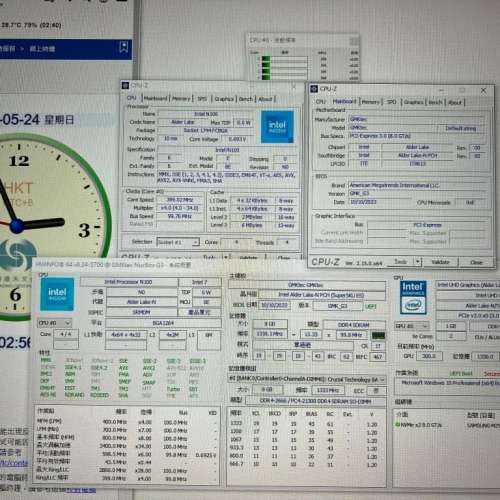Open the Tools dropdown arrow in left CPU-Z window
This screenshot has height=500, width=500.
tap(226, 257)
